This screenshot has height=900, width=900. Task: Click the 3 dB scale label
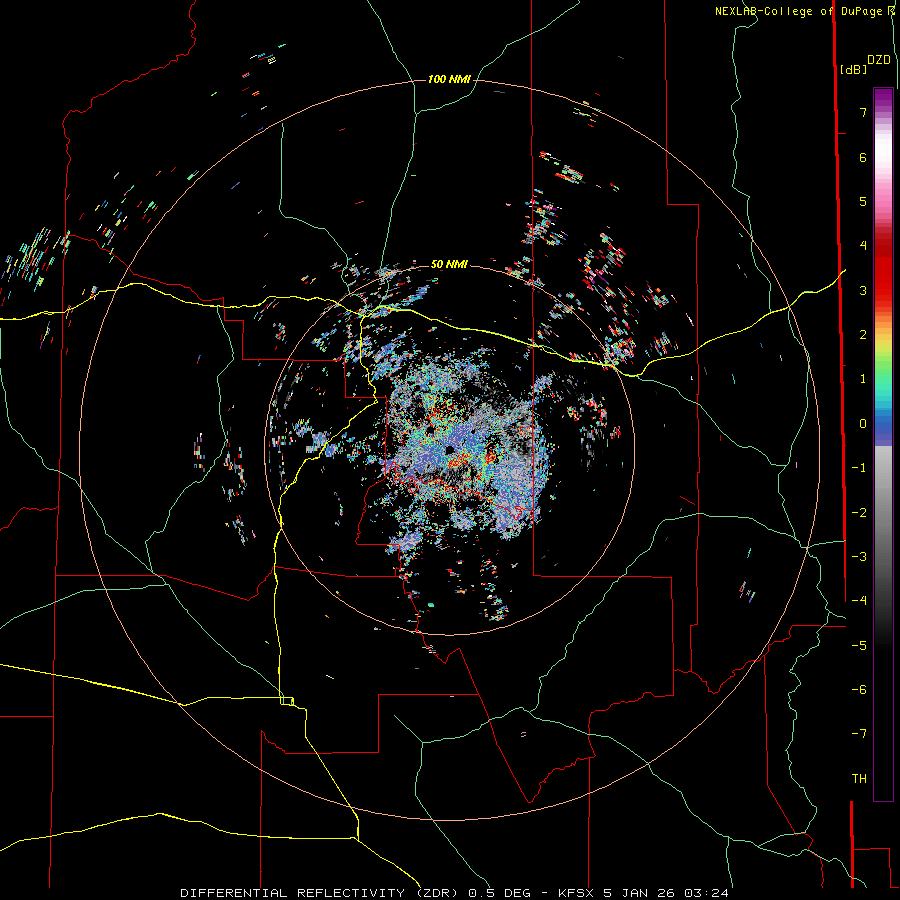tap(863, 290)
